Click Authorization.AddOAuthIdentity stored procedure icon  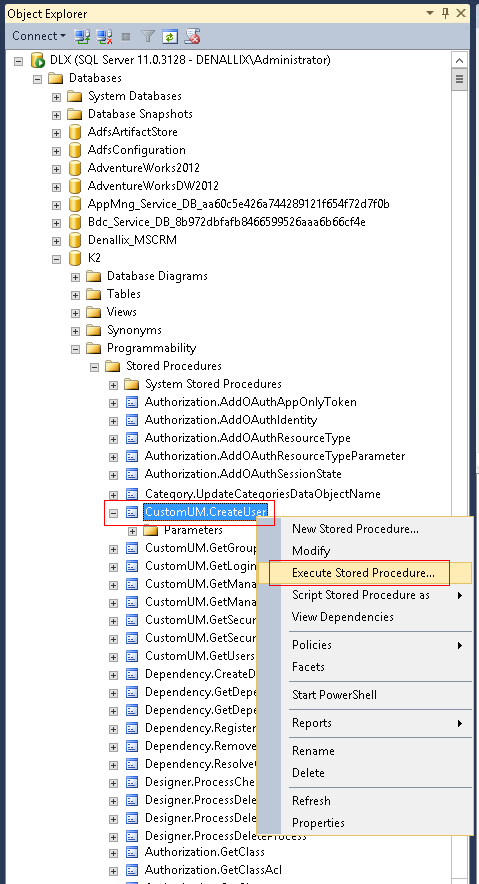tap(132, 420)
